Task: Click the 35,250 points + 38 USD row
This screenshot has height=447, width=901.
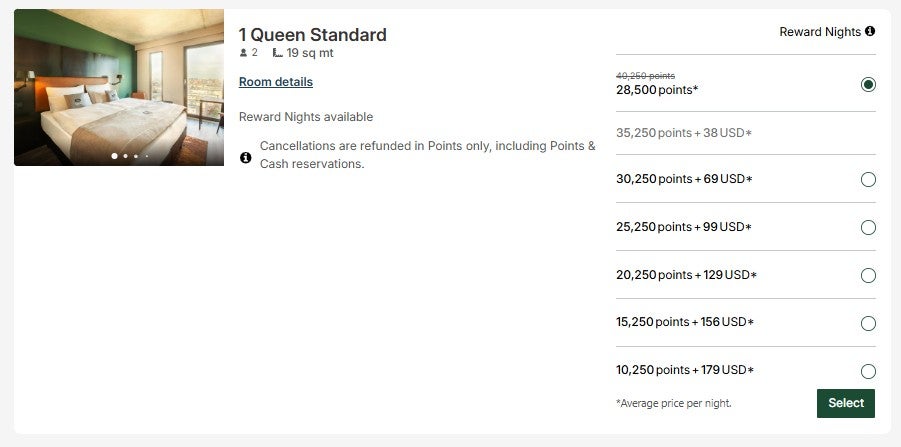Action: [684, 132]
